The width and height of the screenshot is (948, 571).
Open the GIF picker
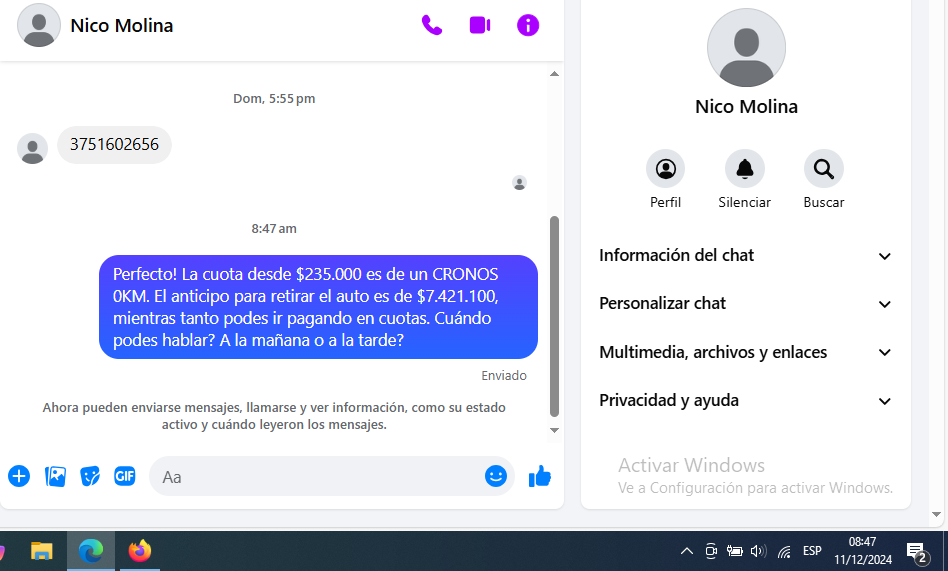click(125, 477)
